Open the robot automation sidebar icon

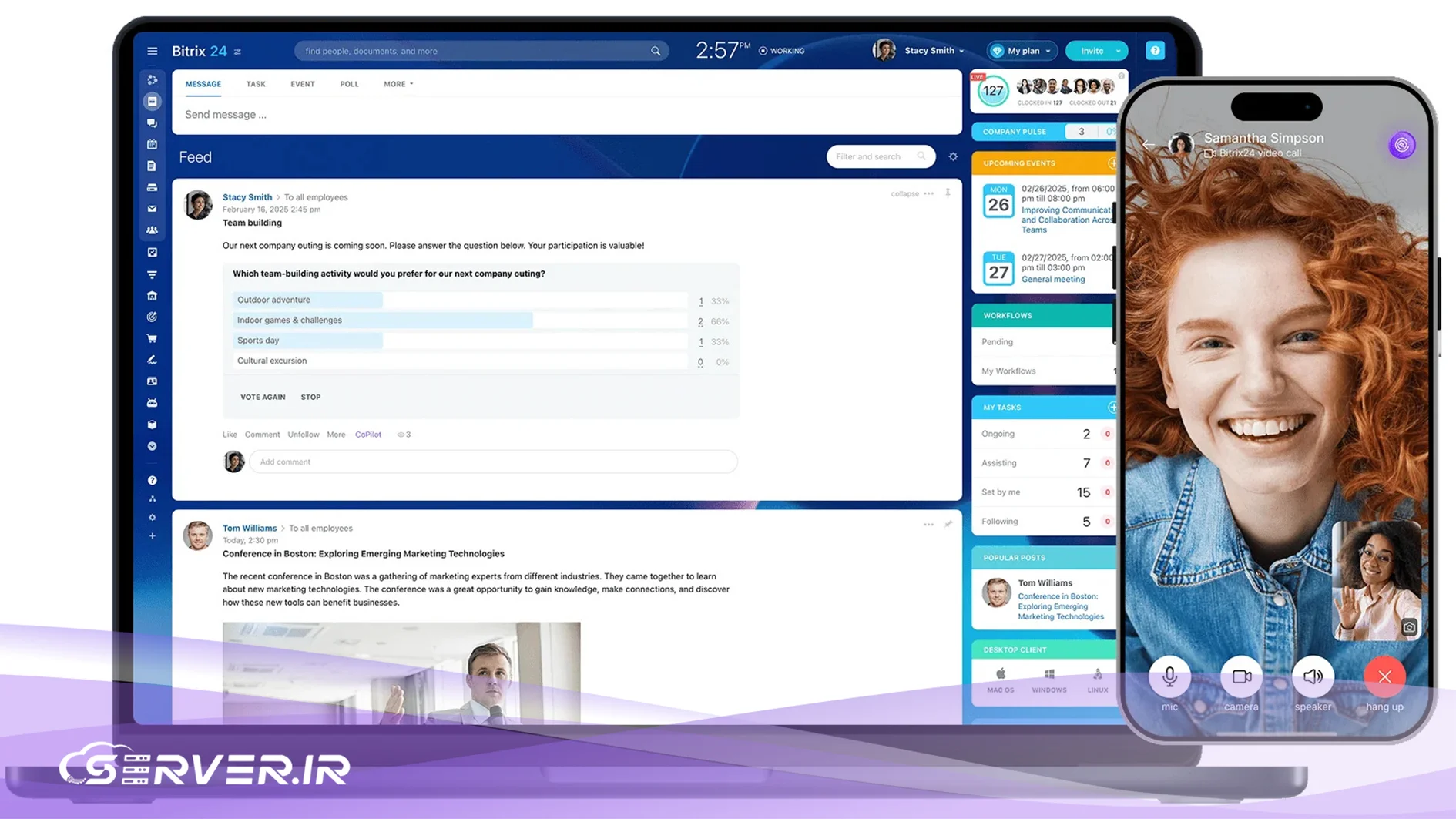pos(152,403)
